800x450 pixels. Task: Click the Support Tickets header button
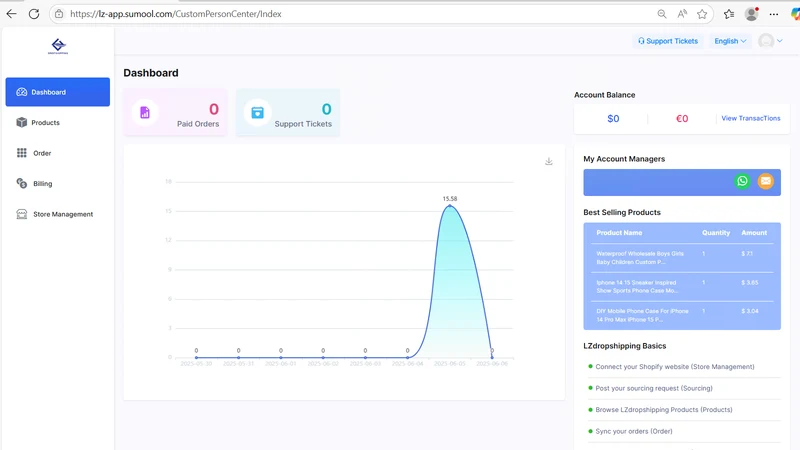pyautogui.click(x=668, y=41)
